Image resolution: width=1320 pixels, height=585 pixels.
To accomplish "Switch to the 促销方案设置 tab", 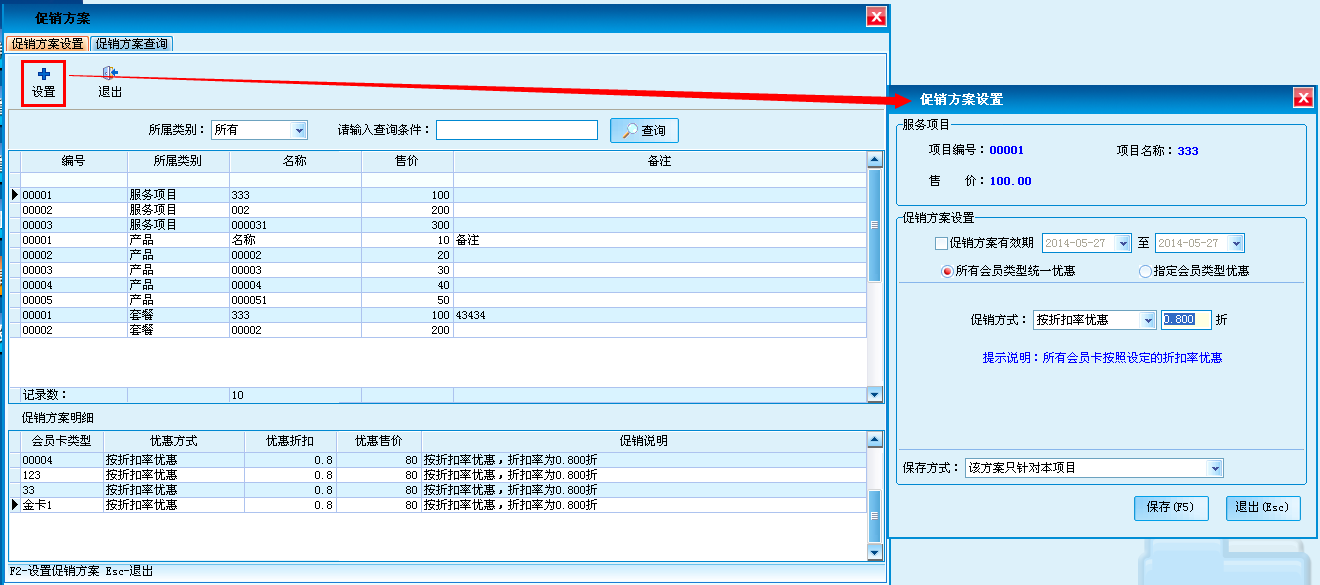I will tap(47, 44).
